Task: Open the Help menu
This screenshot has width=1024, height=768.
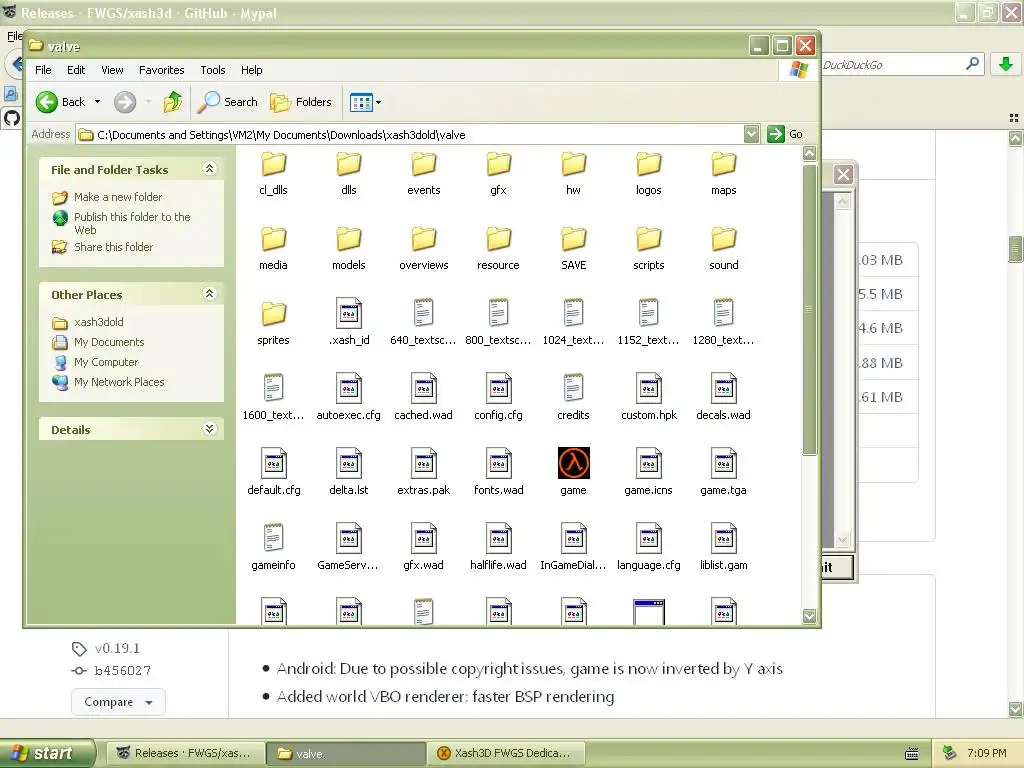Action: tap(251, 70)
